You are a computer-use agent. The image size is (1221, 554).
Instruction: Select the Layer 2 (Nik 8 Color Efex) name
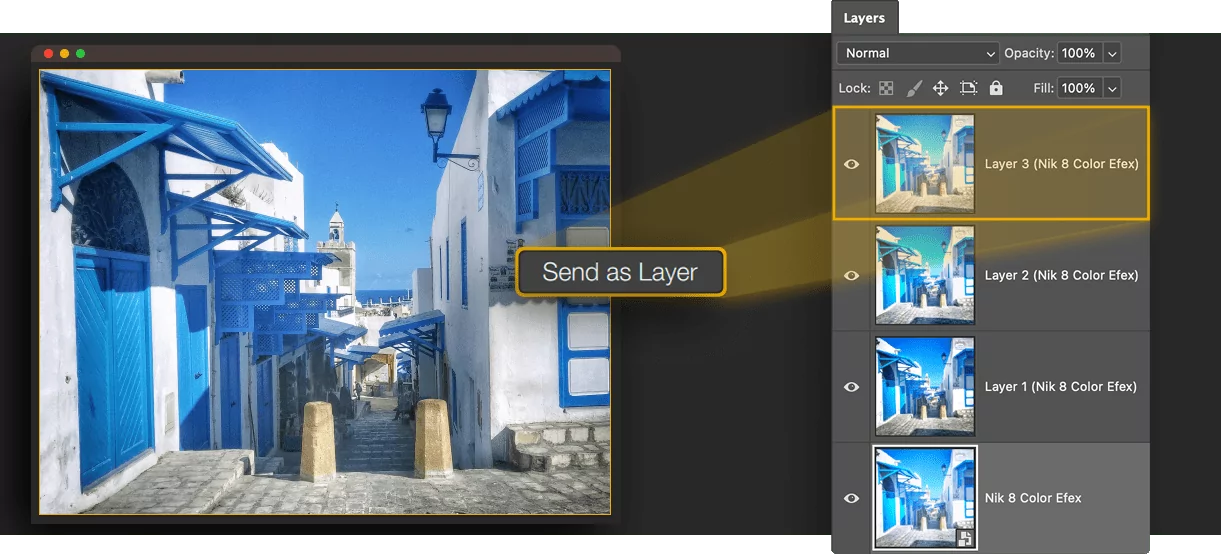pyautogui.click(x=1061, y=275)
